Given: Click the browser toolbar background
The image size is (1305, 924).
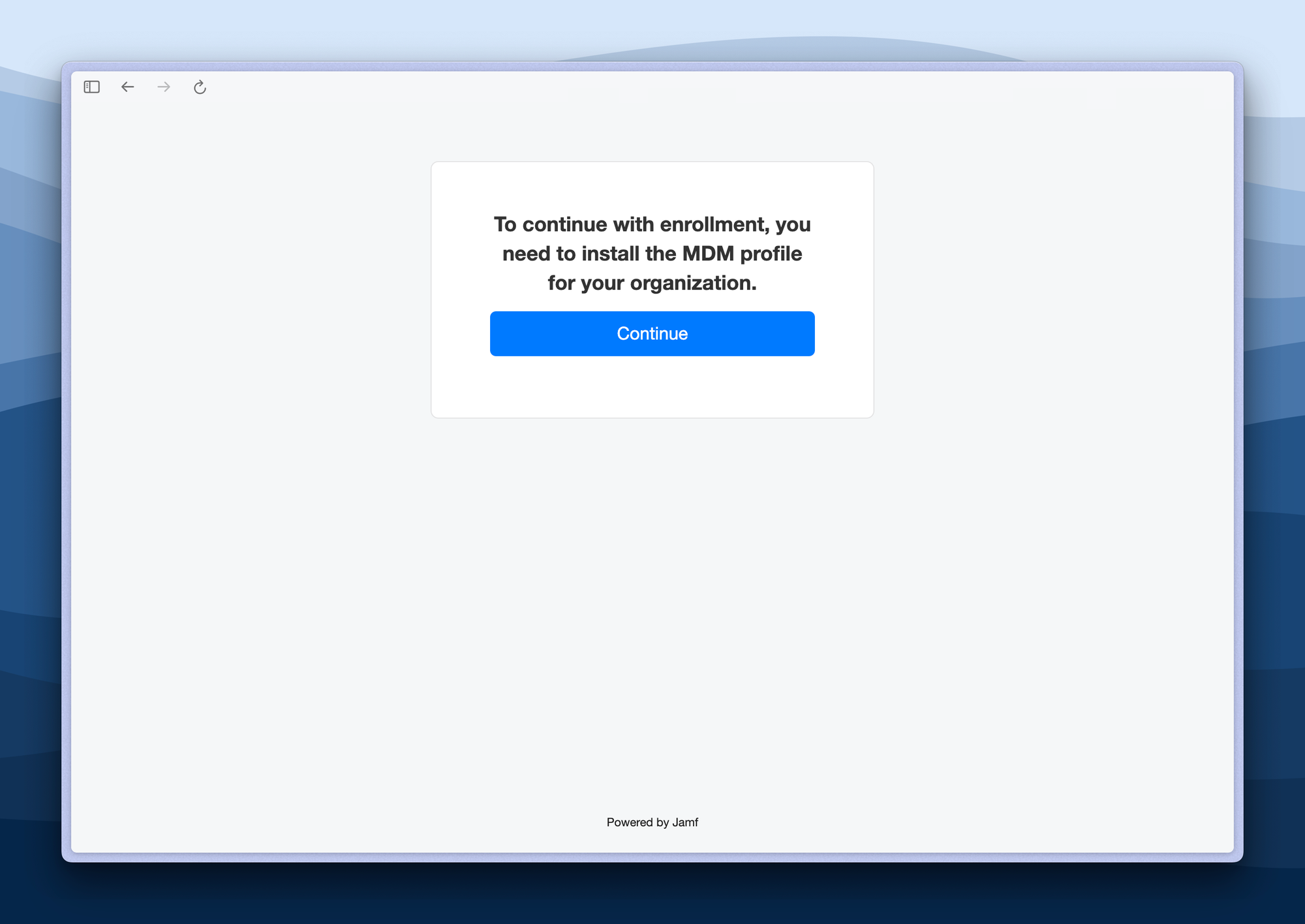Looking at the screenshot, I should pyautogui.click(x=457, y=87).
